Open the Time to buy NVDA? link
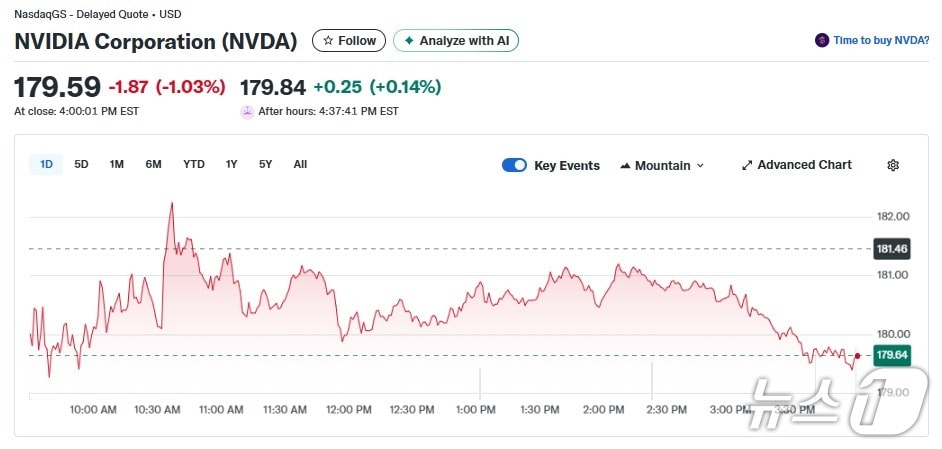 click(881, 41)
